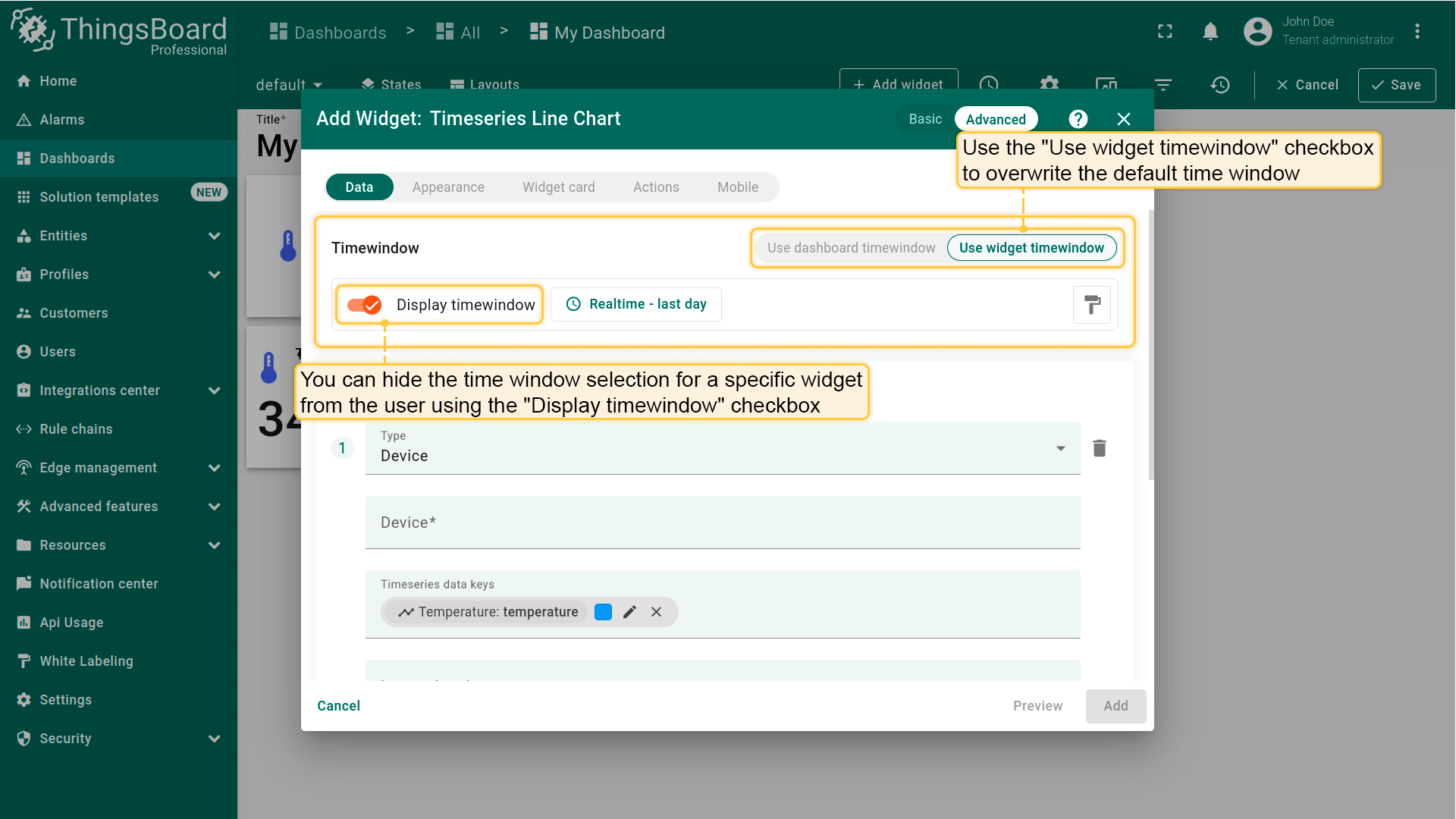Viewport: 1456px width, 819px height.
Task: Delete datasource with trash icon
Action: point(1100,448)
